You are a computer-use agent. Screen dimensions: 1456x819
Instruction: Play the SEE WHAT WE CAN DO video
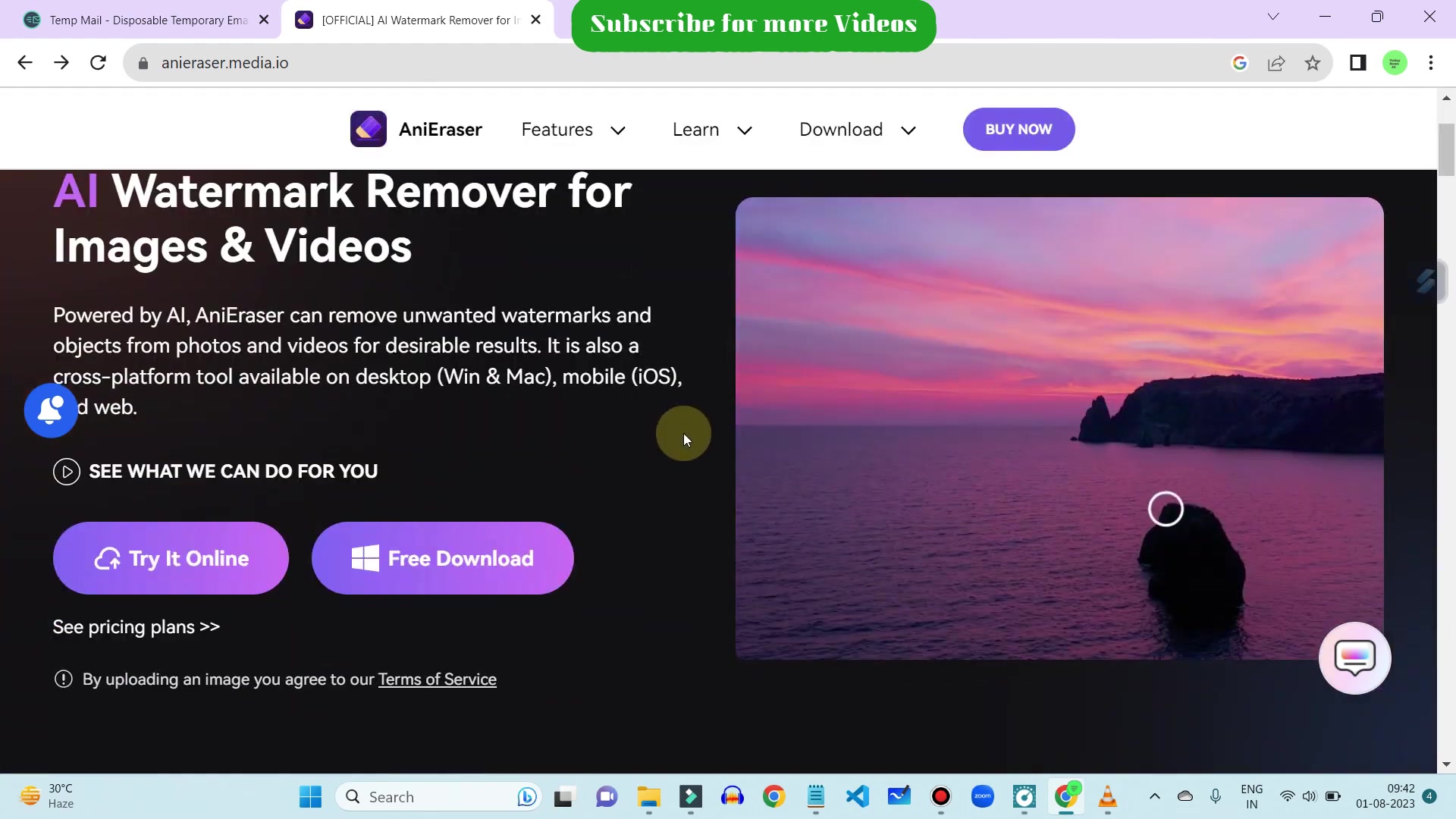pos(67,471)
